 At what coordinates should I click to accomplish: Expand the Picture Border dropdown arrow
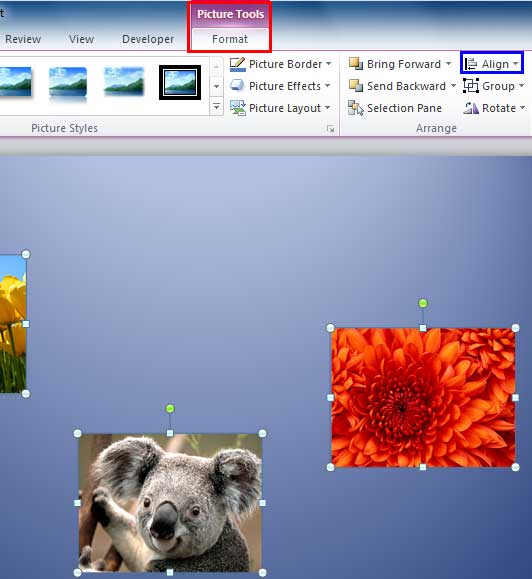tap(328, 64)
